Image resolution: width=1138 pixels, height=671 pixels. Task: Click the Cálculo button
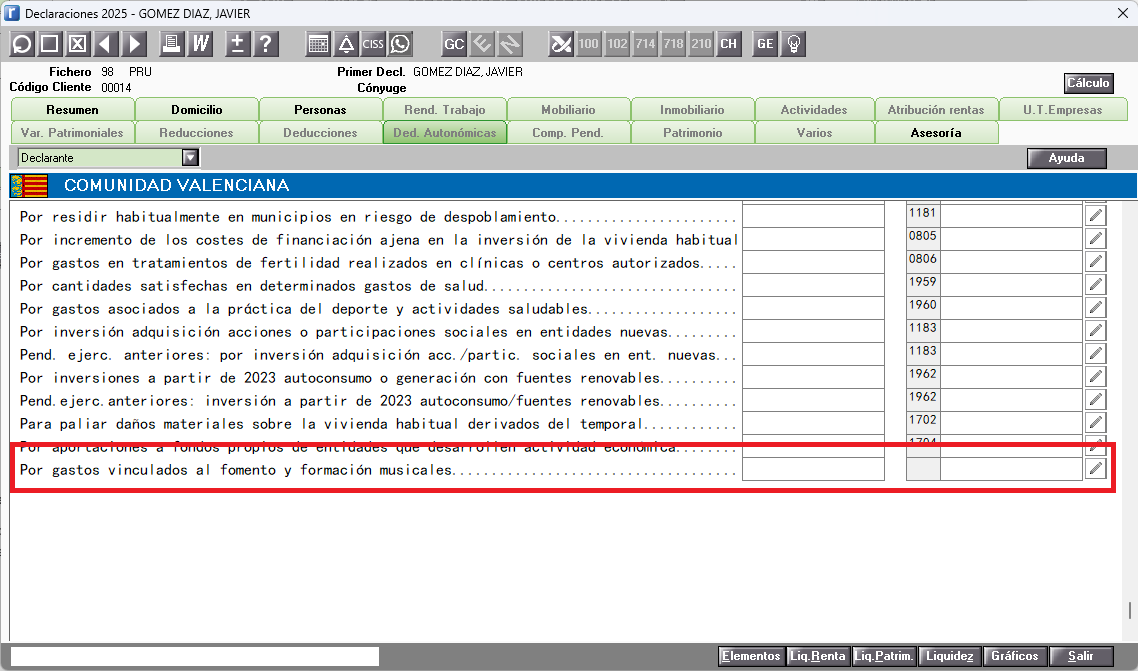pos(1088,83)
